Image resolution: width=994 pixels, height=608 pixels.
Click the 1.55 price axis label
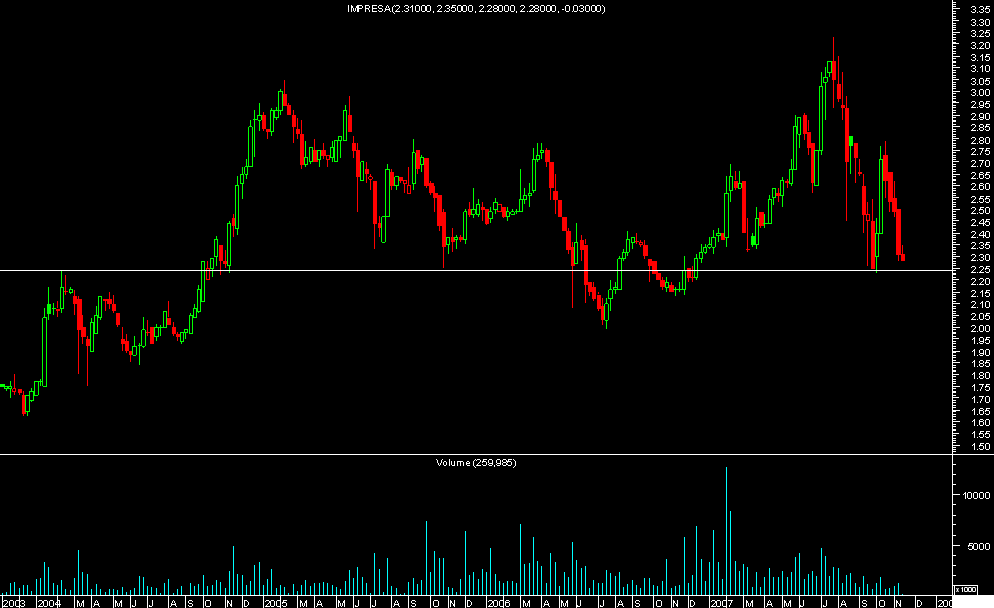coord(980,435)
